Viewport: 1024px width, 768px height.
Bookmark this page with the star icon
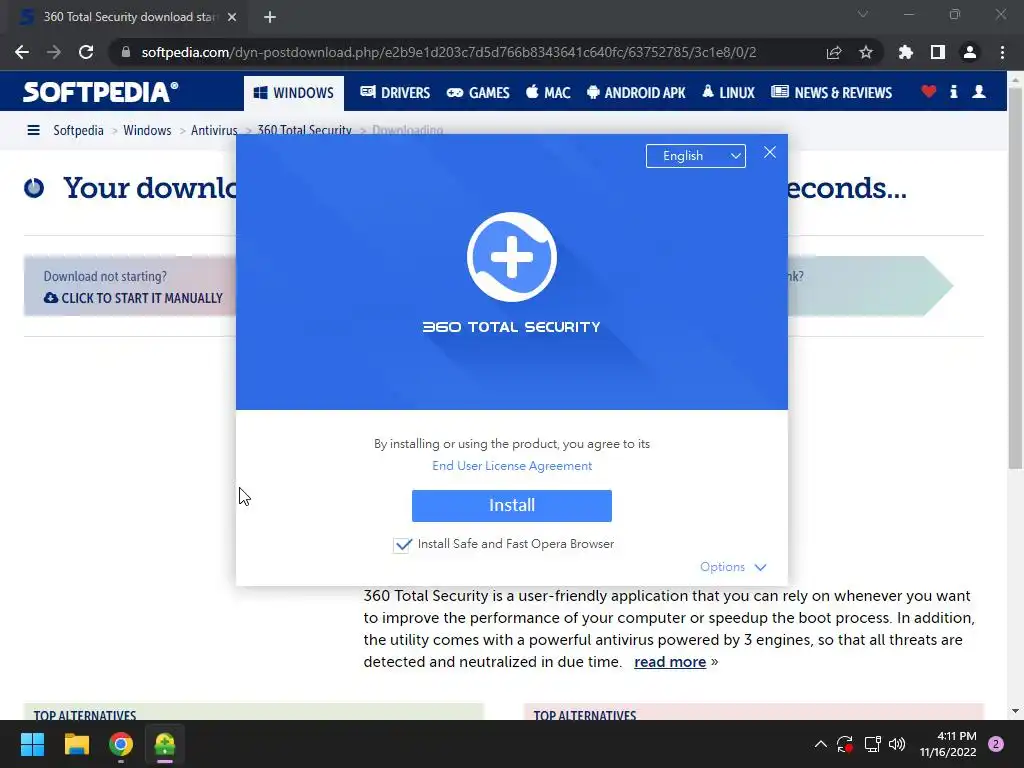tap(866, 52)
